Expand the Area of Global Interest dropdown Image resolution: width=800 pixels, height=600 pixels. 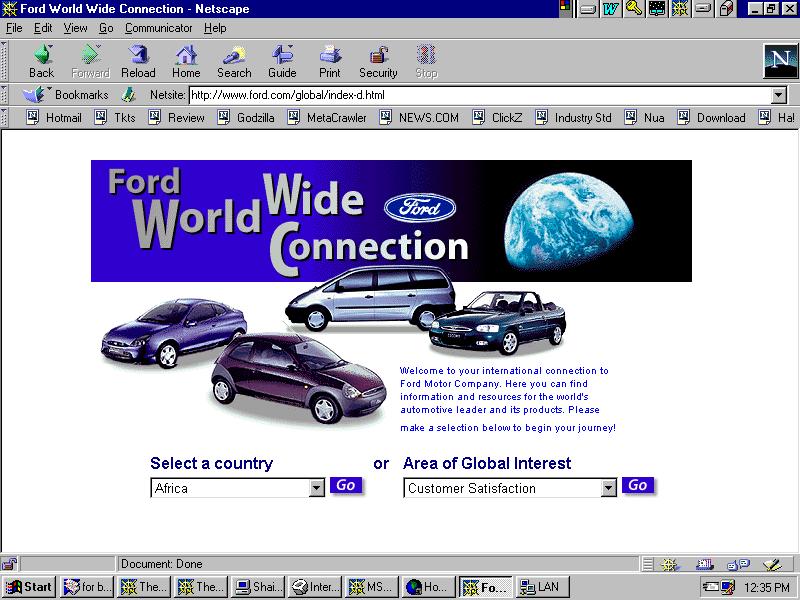click(x=608, y=489)
